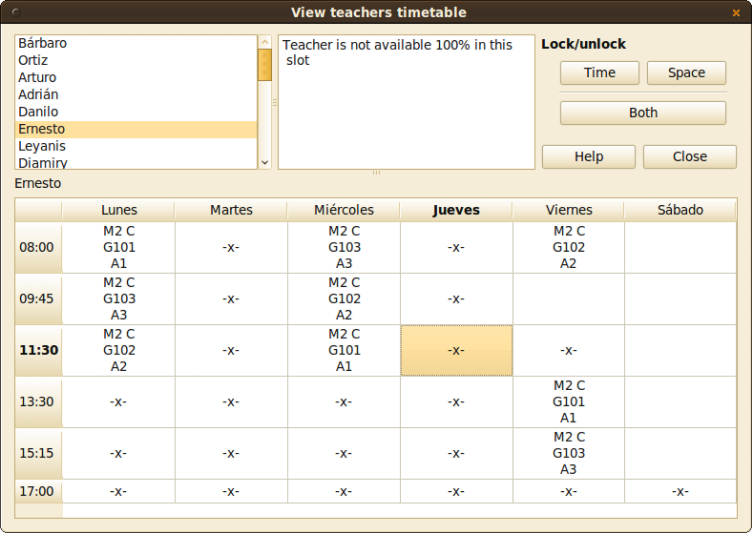Select the 11:30 row header
This screenshot has height=533, width=752.
point(38,350)
